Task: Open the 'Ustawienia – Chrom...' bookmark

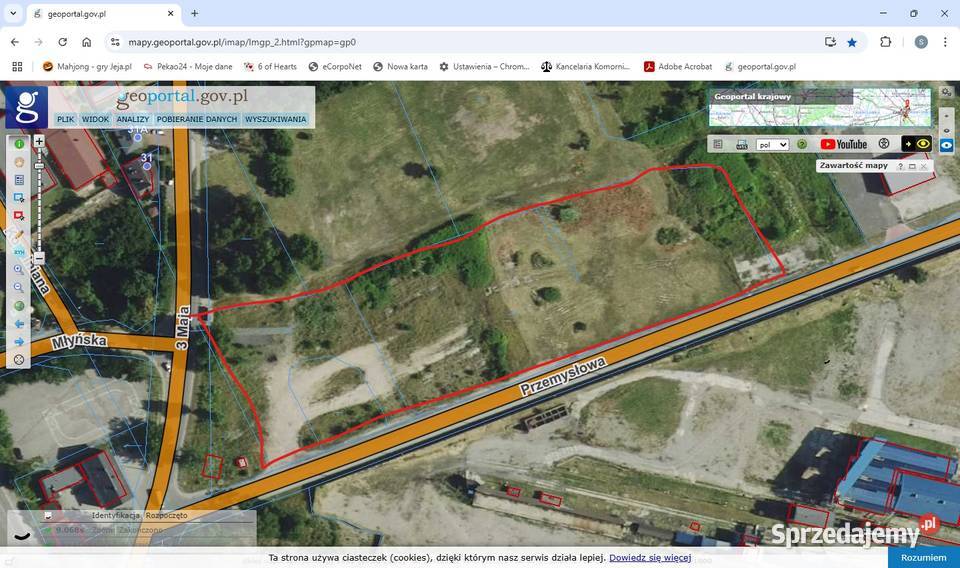Action: click(x=484, y=67)
